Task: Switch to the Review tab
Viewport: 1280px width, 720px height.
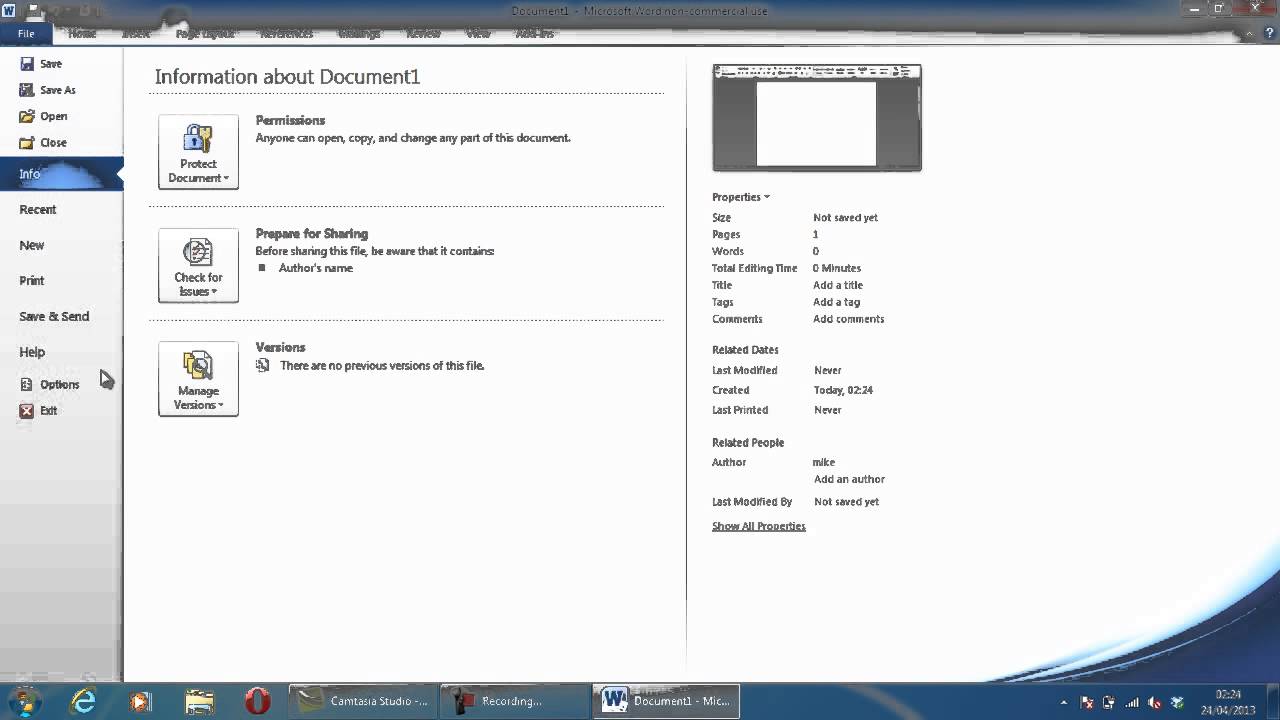Action: point(423,33)
